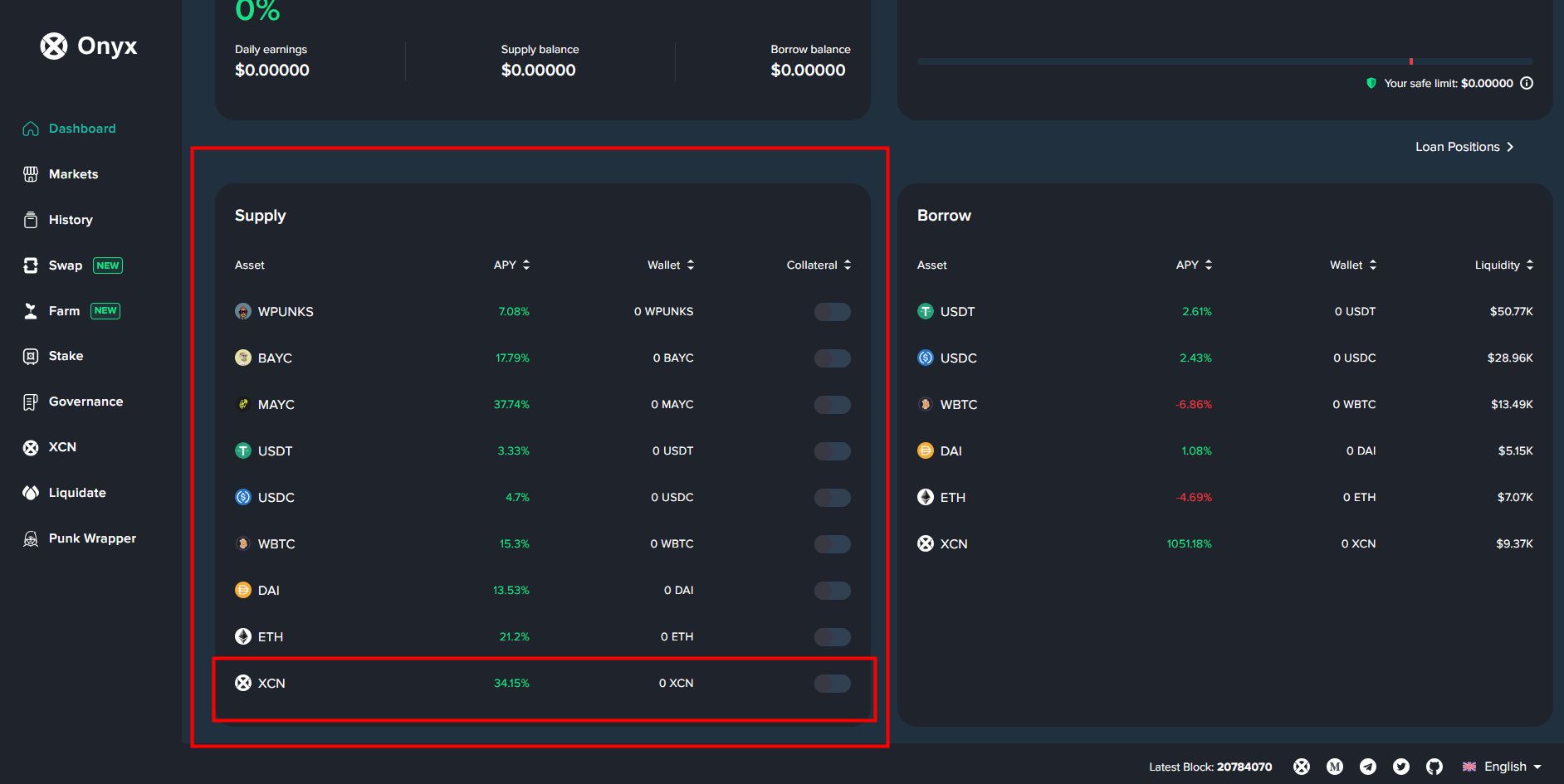Click the Punk Wrapper sidebar icon
This screenshot has width=1564, height=784.
(x=31, y=538)
